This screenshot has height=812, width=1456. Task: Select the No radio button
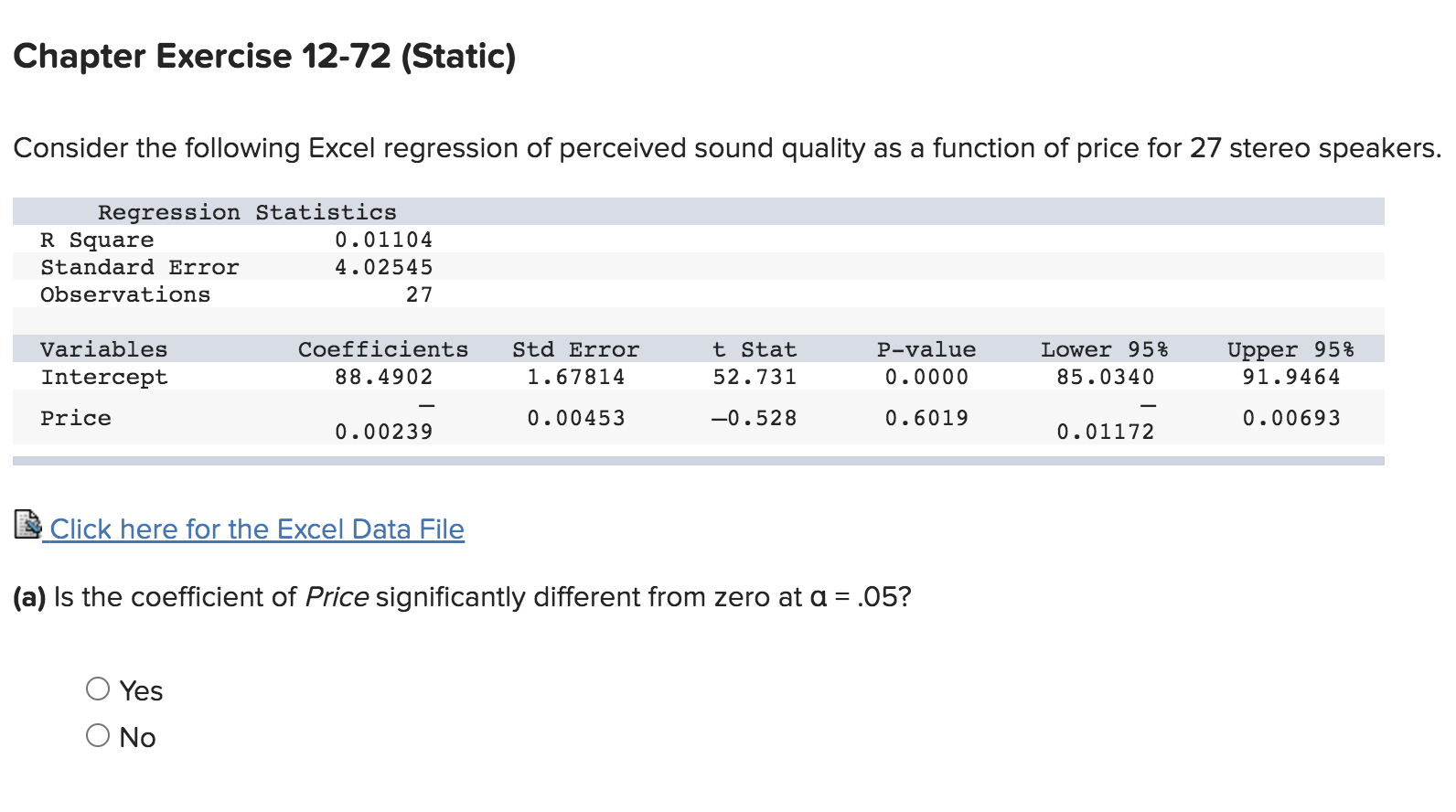98,734
